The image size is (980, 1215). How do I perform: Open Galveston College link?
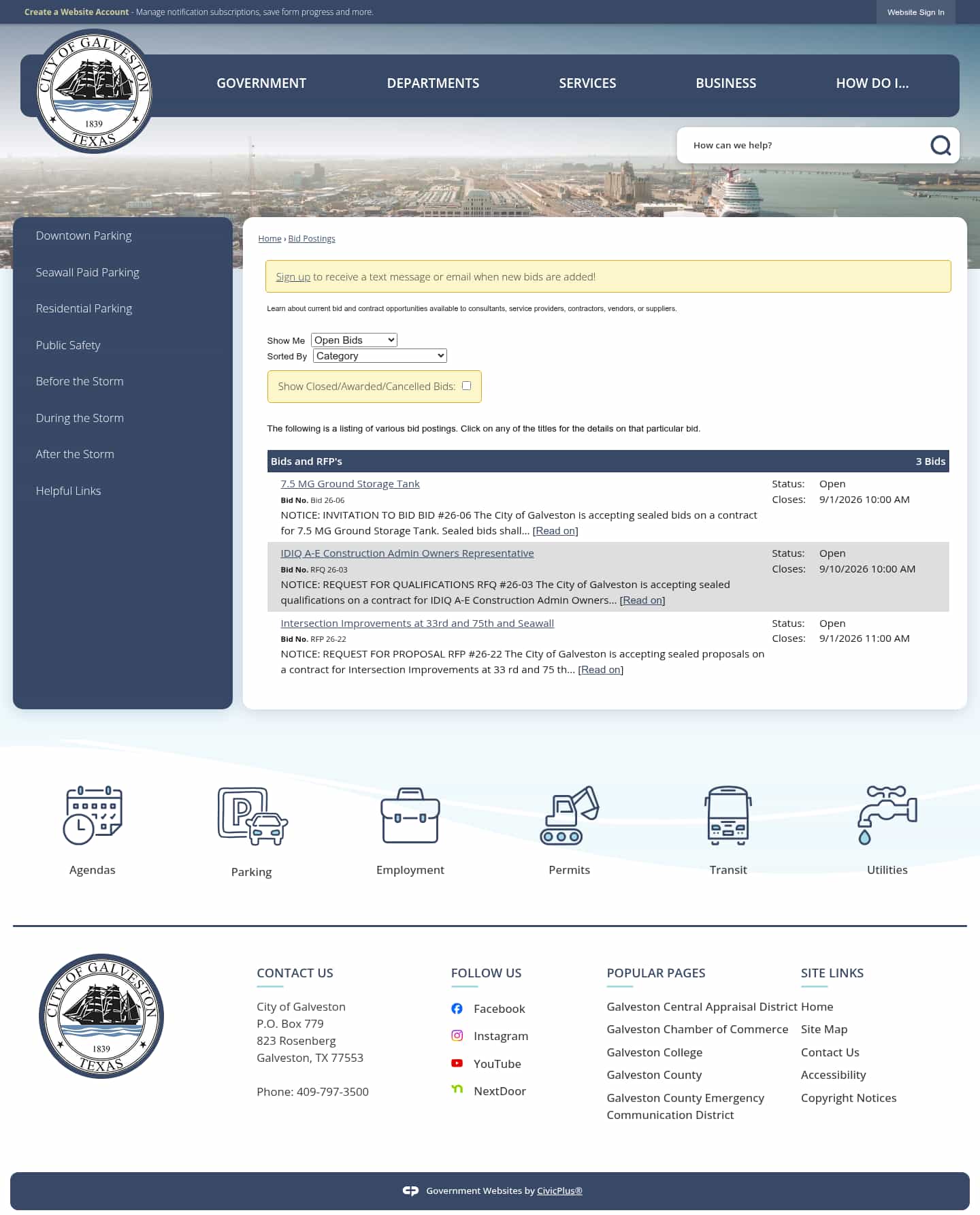click(654, 1052)
